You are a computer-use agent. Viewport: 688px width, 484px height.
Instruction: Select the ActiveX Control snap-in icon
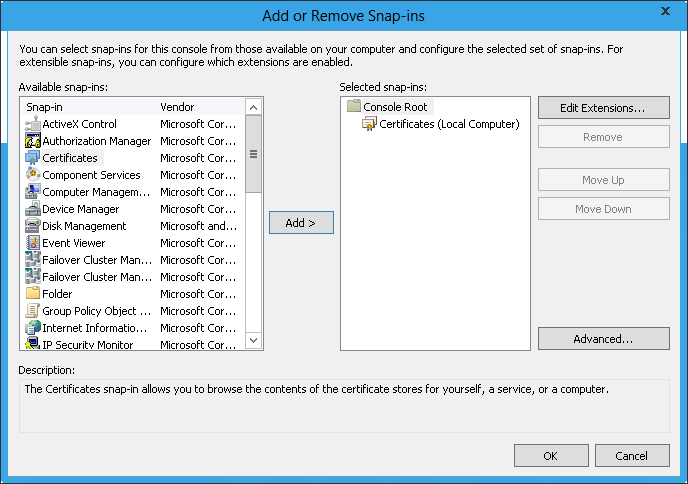(x=32, y=124)
